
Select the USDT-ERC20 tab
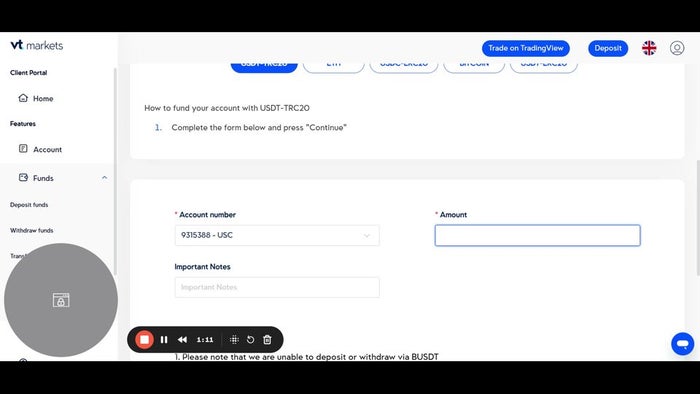coord(543,66)
